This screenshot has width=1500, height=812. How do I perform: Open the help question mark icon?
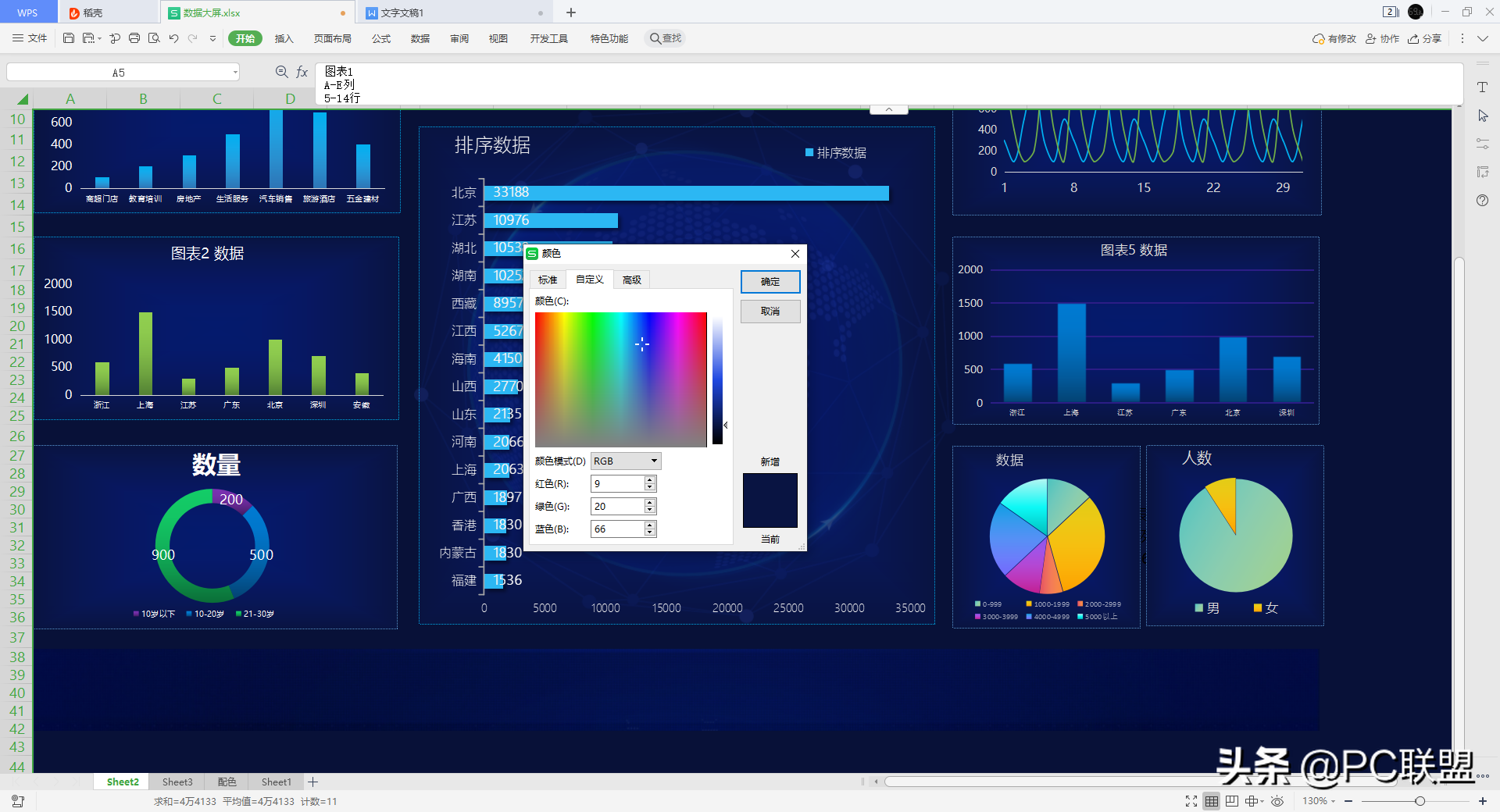(x=1482, y=201)
